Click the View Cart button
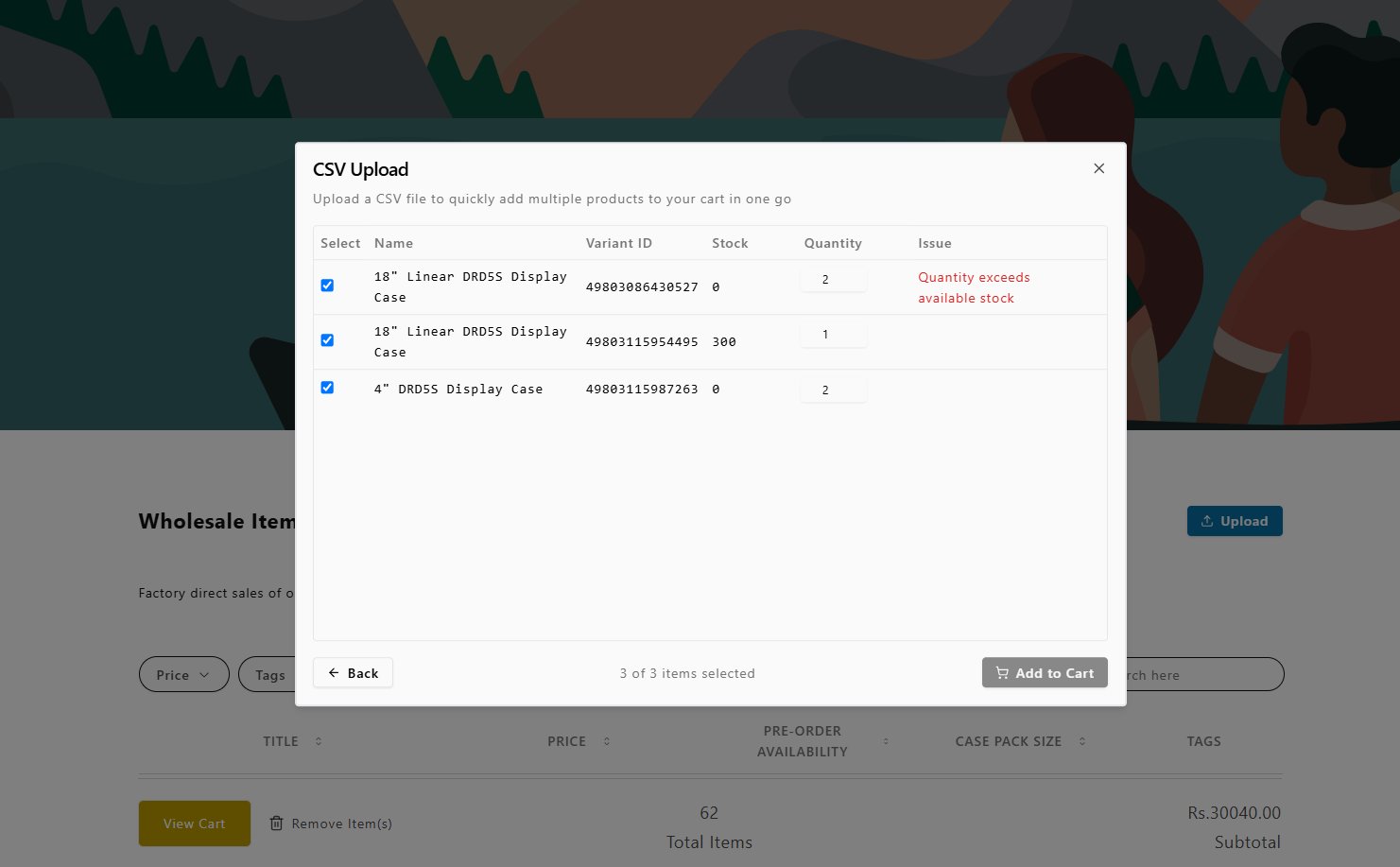This screenshot has width=1400, height=867. (x=195, y=824)
